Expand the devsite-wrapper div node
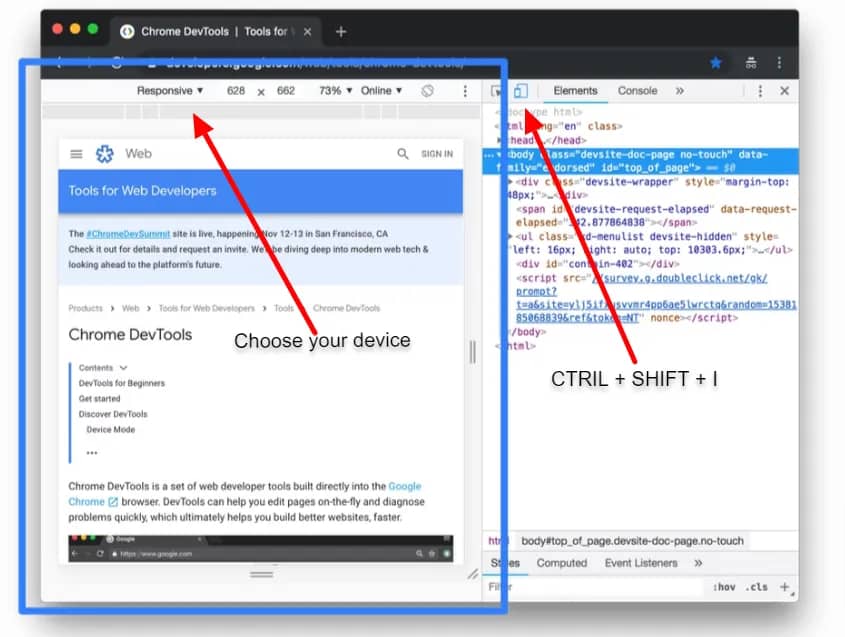845x637 pixels. tap(510, 182)
